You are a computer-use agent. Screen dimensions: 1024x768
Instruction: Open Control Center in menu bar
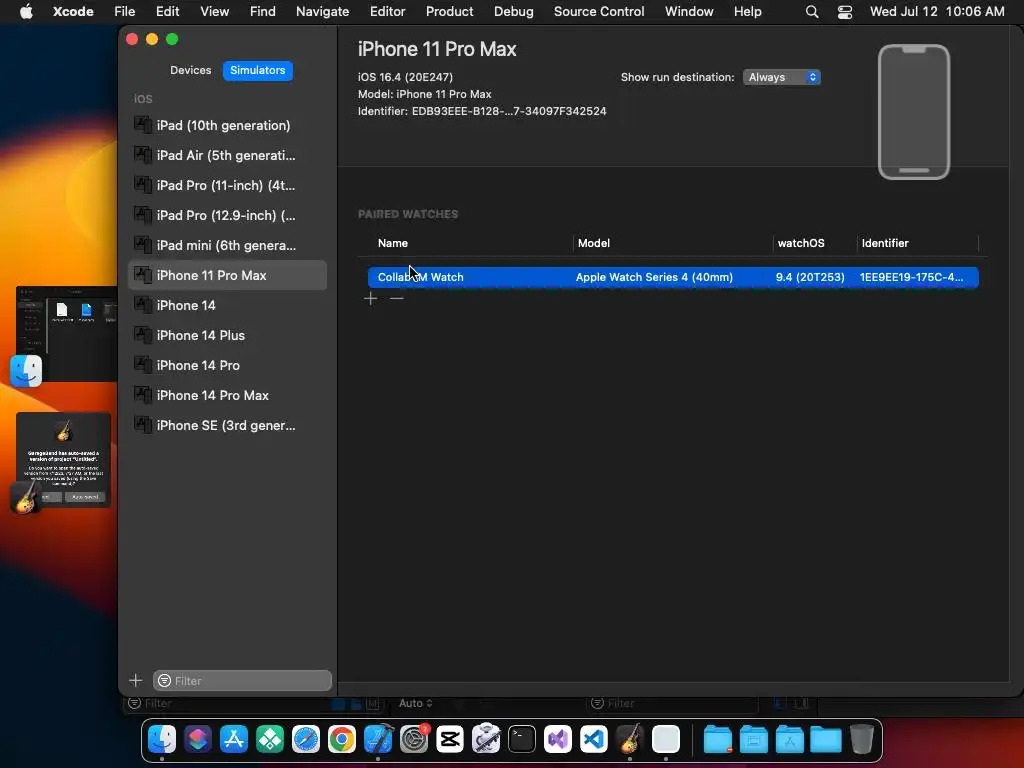pos(845,12)
